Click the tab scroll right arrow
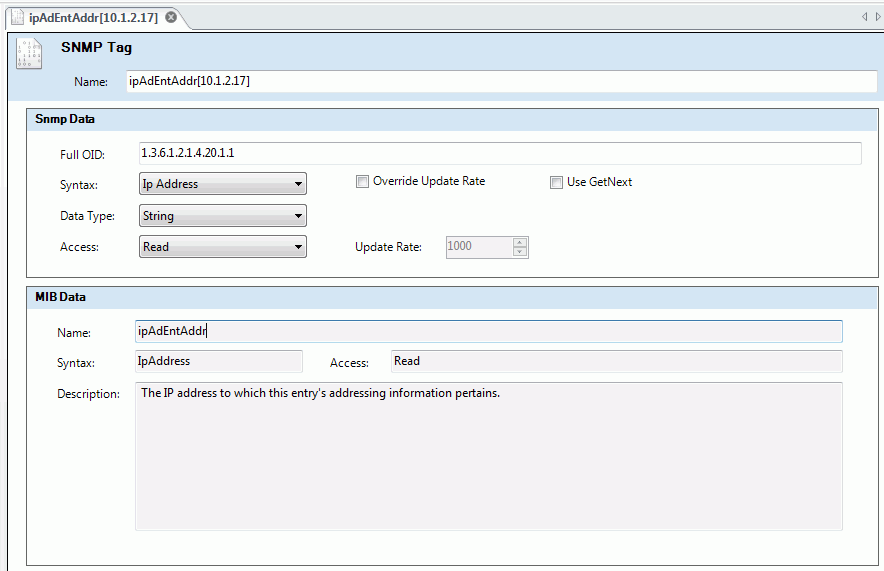Viewport: 884px width, 571px height. point(878,17)
